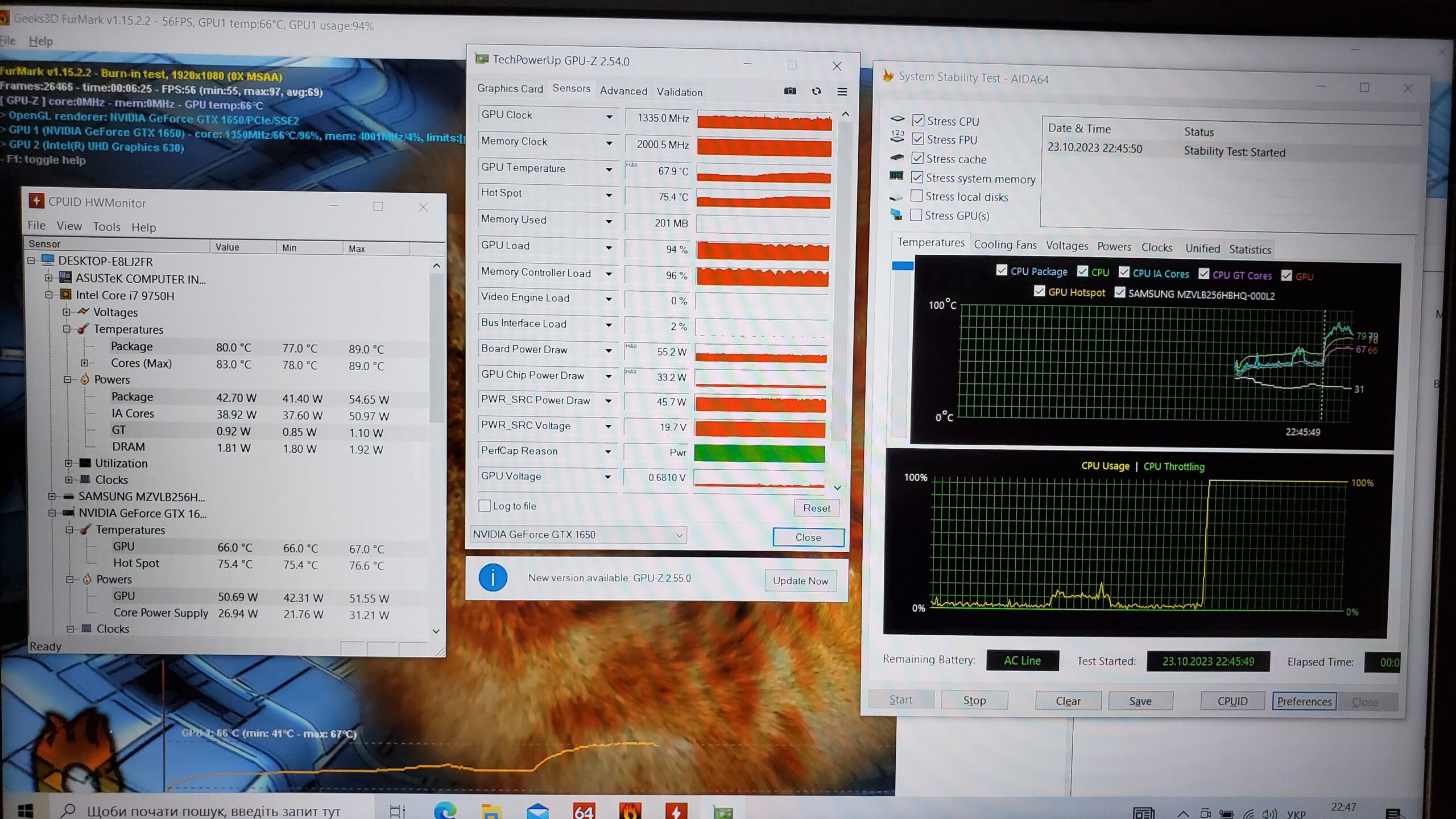Open the Mail app from the taskbar

537,810
